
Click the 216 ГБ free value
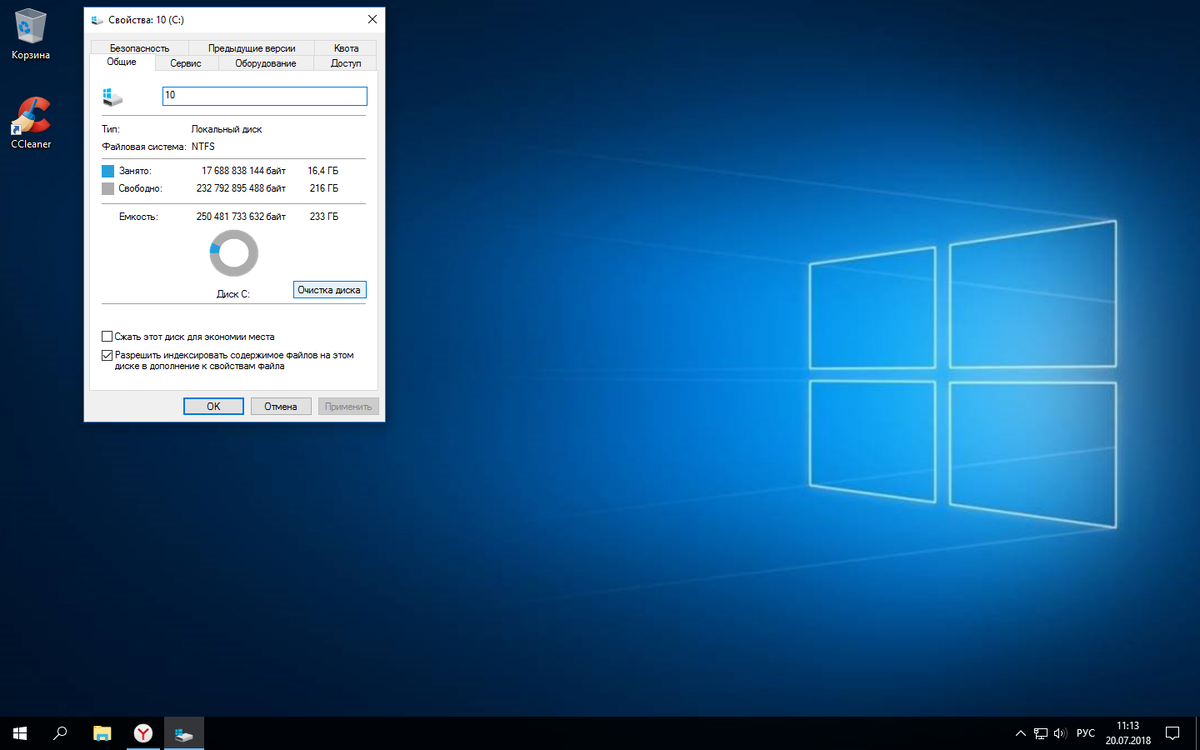325,188
